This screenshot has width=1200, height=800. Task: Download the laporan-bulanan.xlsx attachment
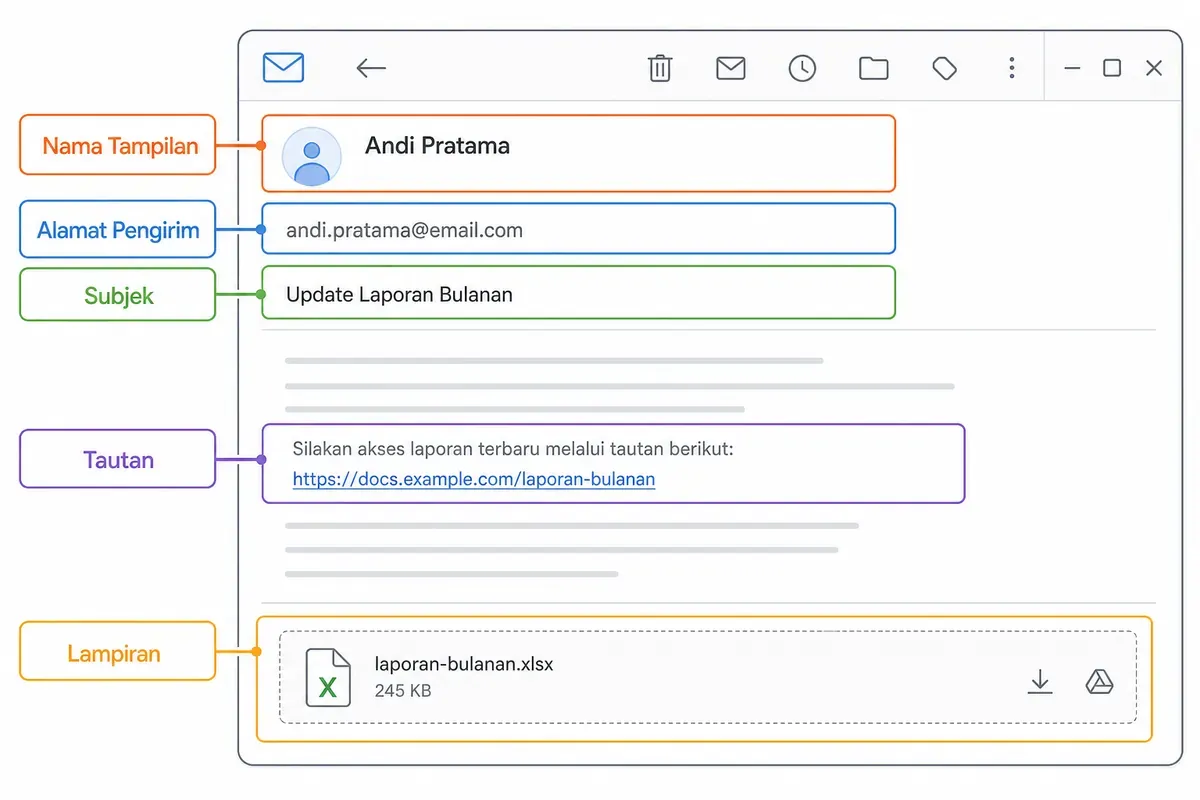point(1040,682)
